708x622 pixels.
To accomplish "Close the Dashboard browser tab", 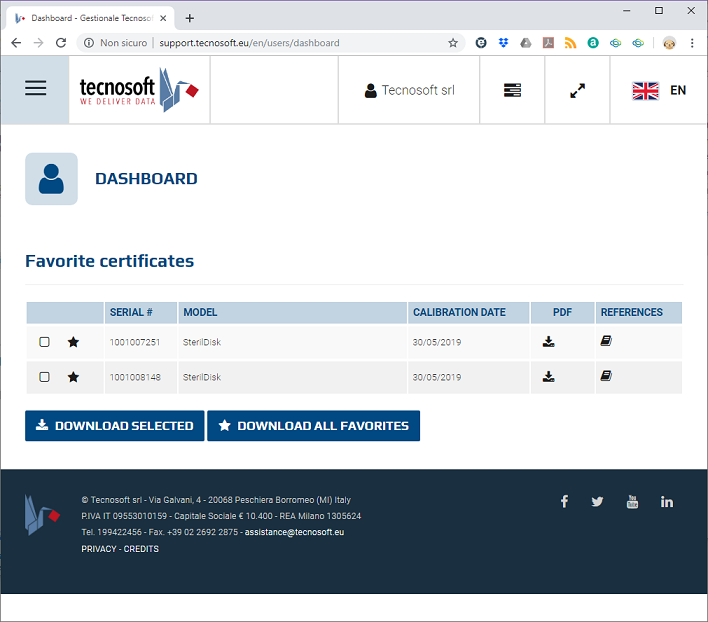I will click(x=163, y=18).
